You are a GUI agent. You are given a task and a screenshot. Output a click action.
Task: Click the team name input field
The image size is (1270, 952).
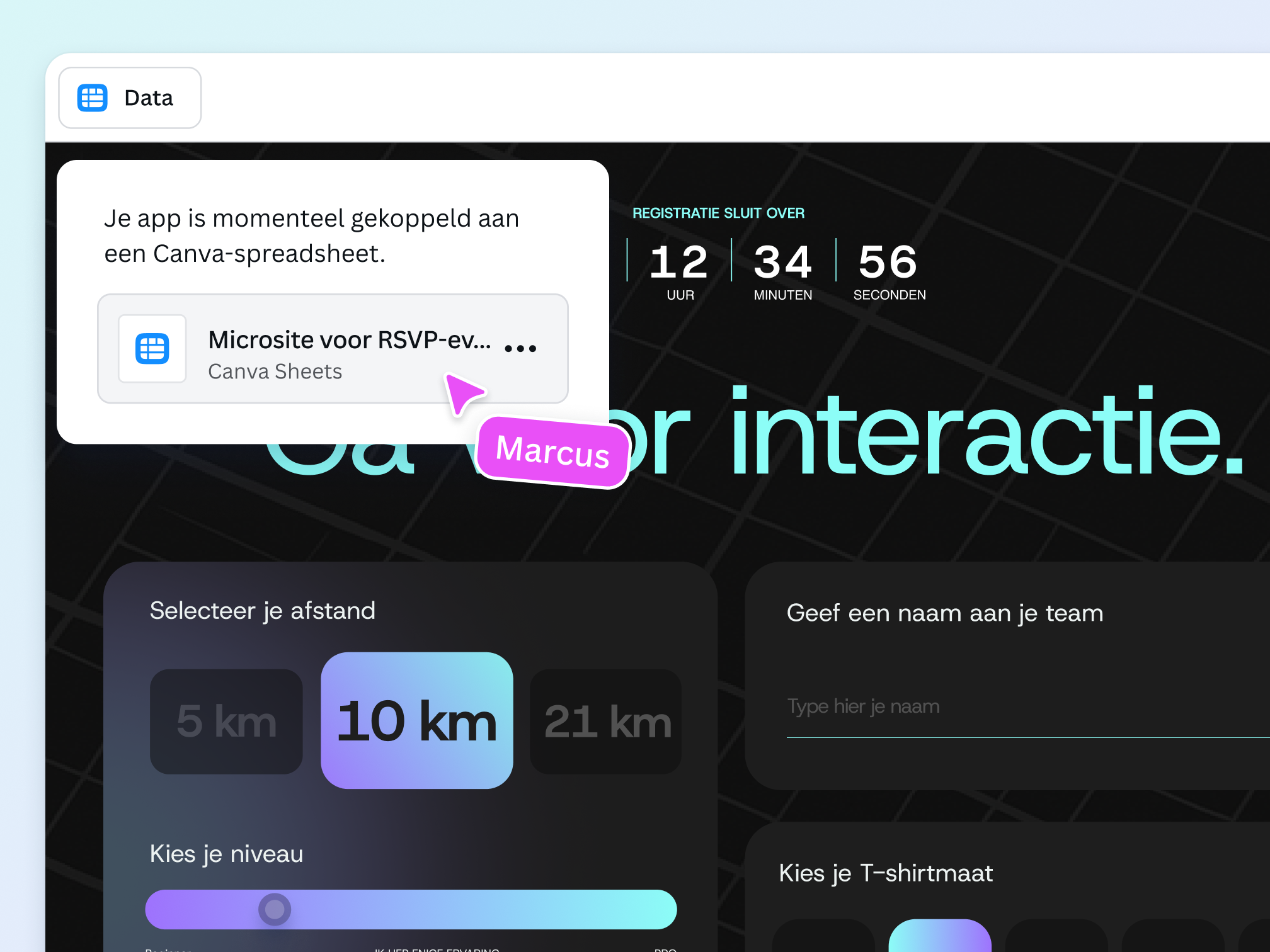tap(1028, 707)
